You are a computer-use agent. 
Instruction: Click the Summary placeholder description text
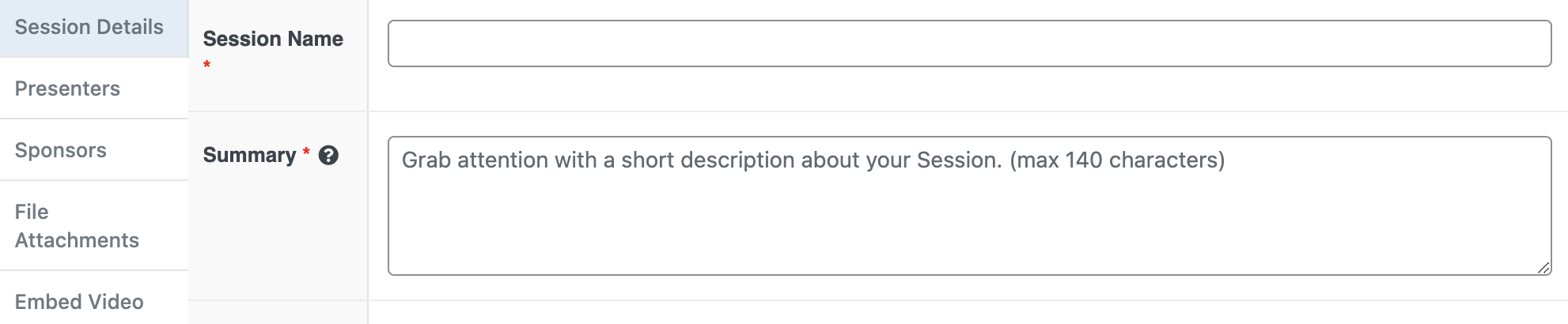(701, 160)
